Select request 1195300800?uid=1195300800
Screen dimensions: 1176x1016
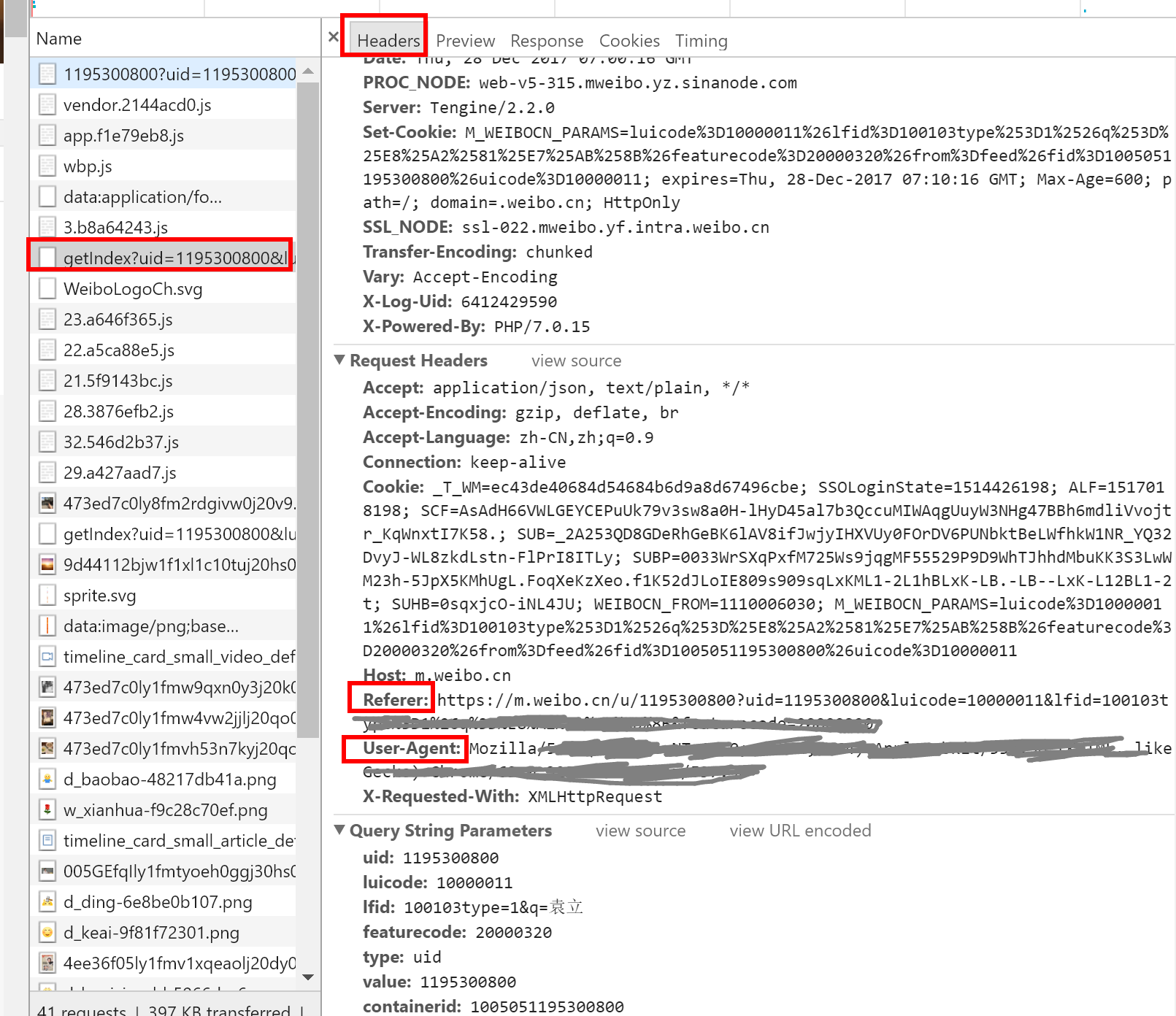(164, 74)
